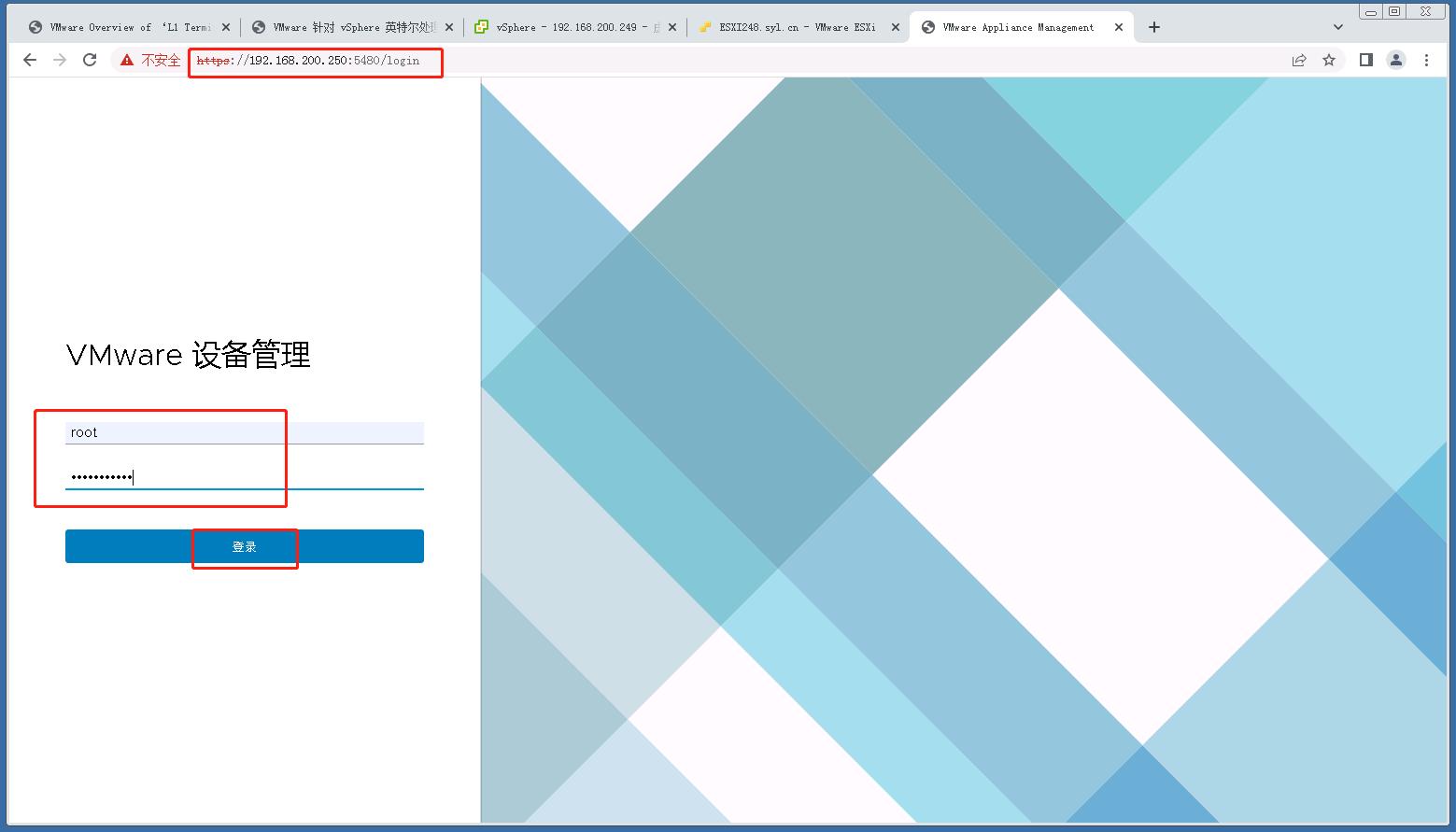Minimize the browser window
This screenshot has height=832, width=1456.
[x=1372, y=11]
